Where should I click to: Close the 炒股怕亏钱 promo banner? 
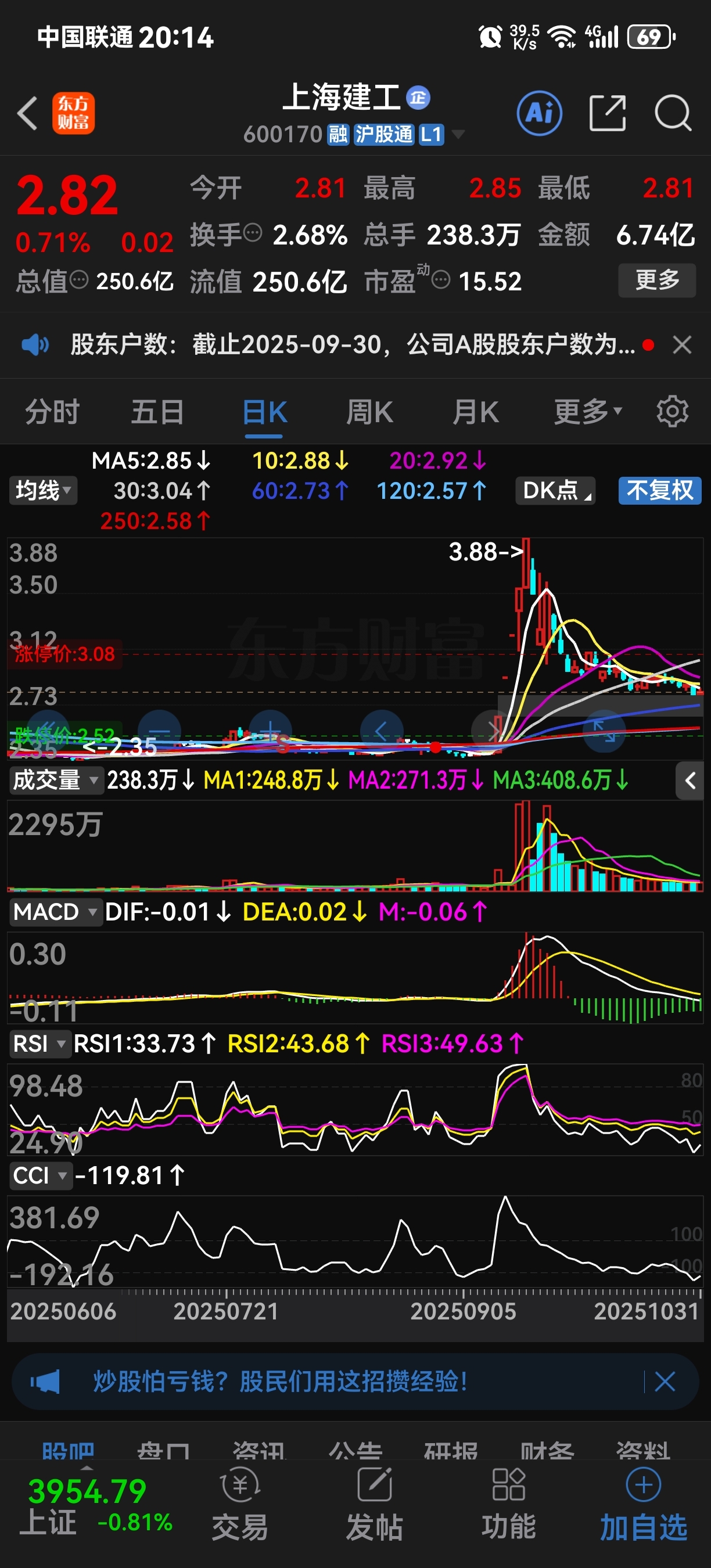click(x=664, y=1382)
